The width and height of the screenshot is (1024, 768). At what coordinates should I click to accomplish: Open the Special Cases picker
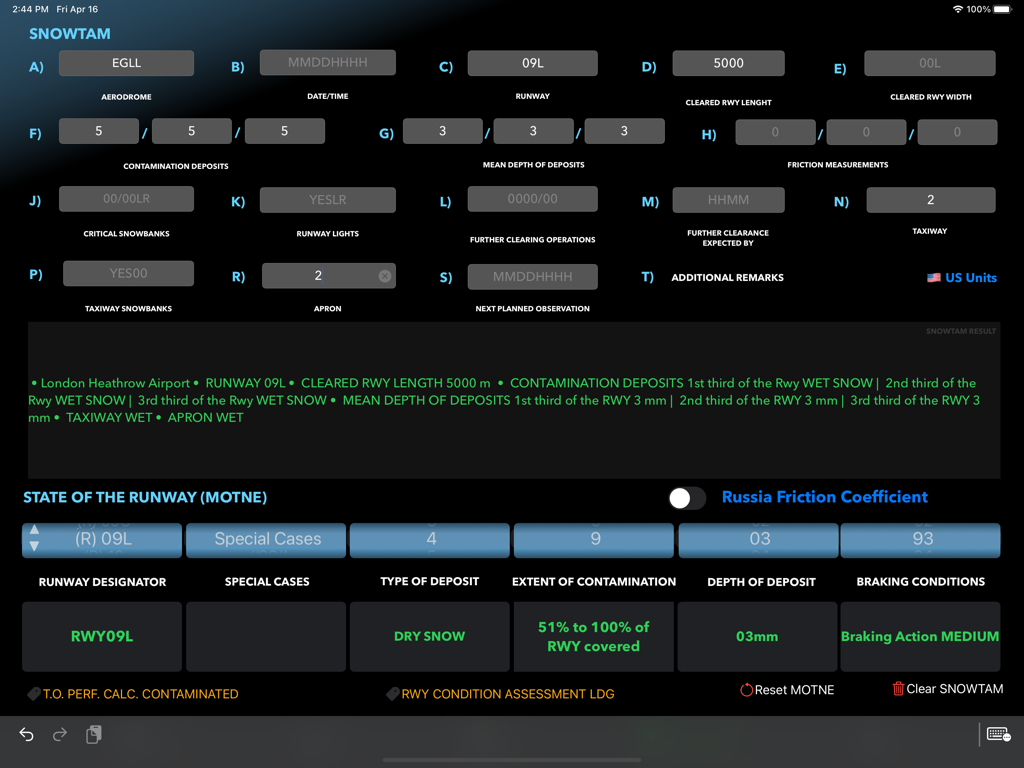(266, 539)
